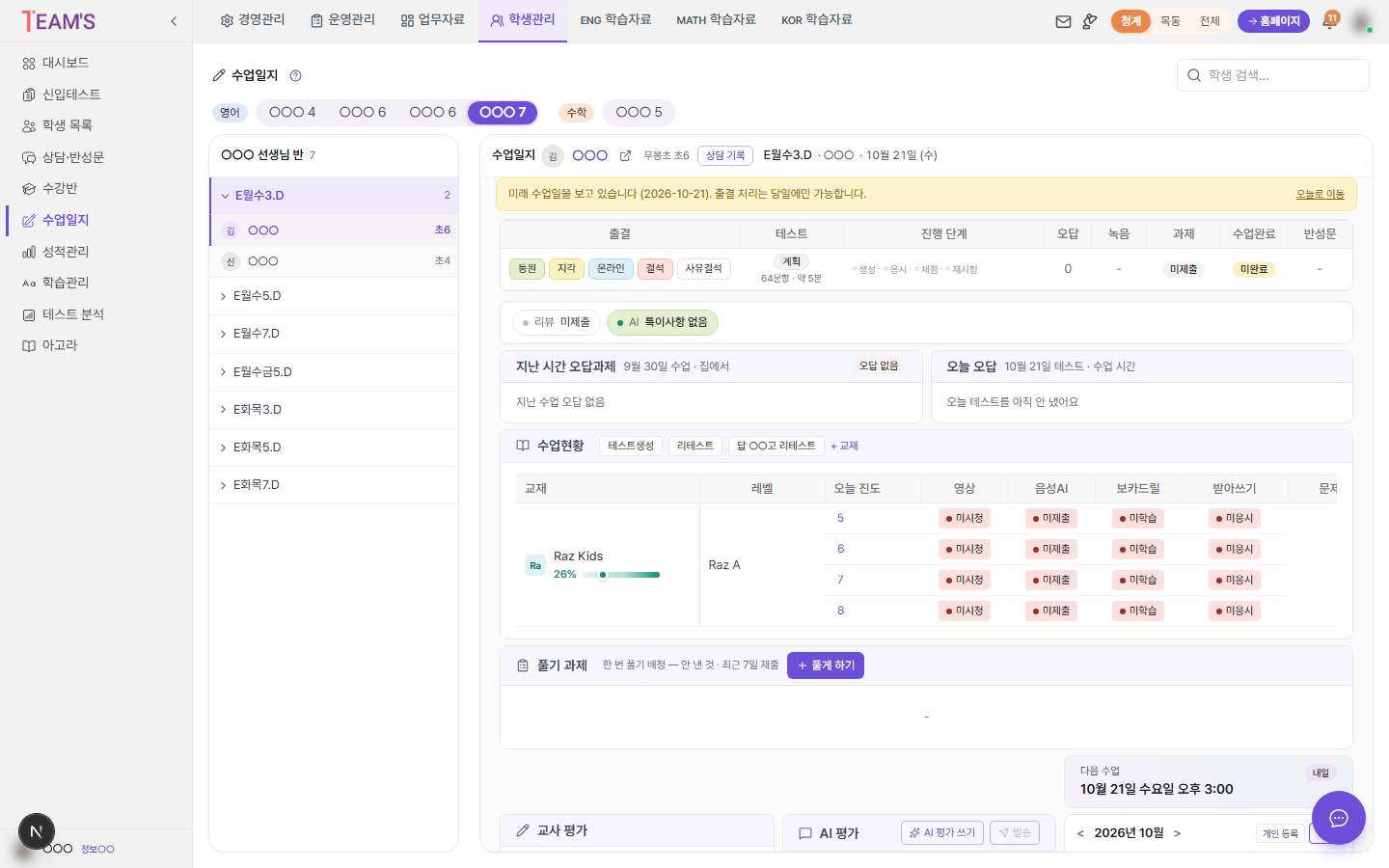
Task: Collapse the sidebar with the left chevron
Action: (174, 21)
